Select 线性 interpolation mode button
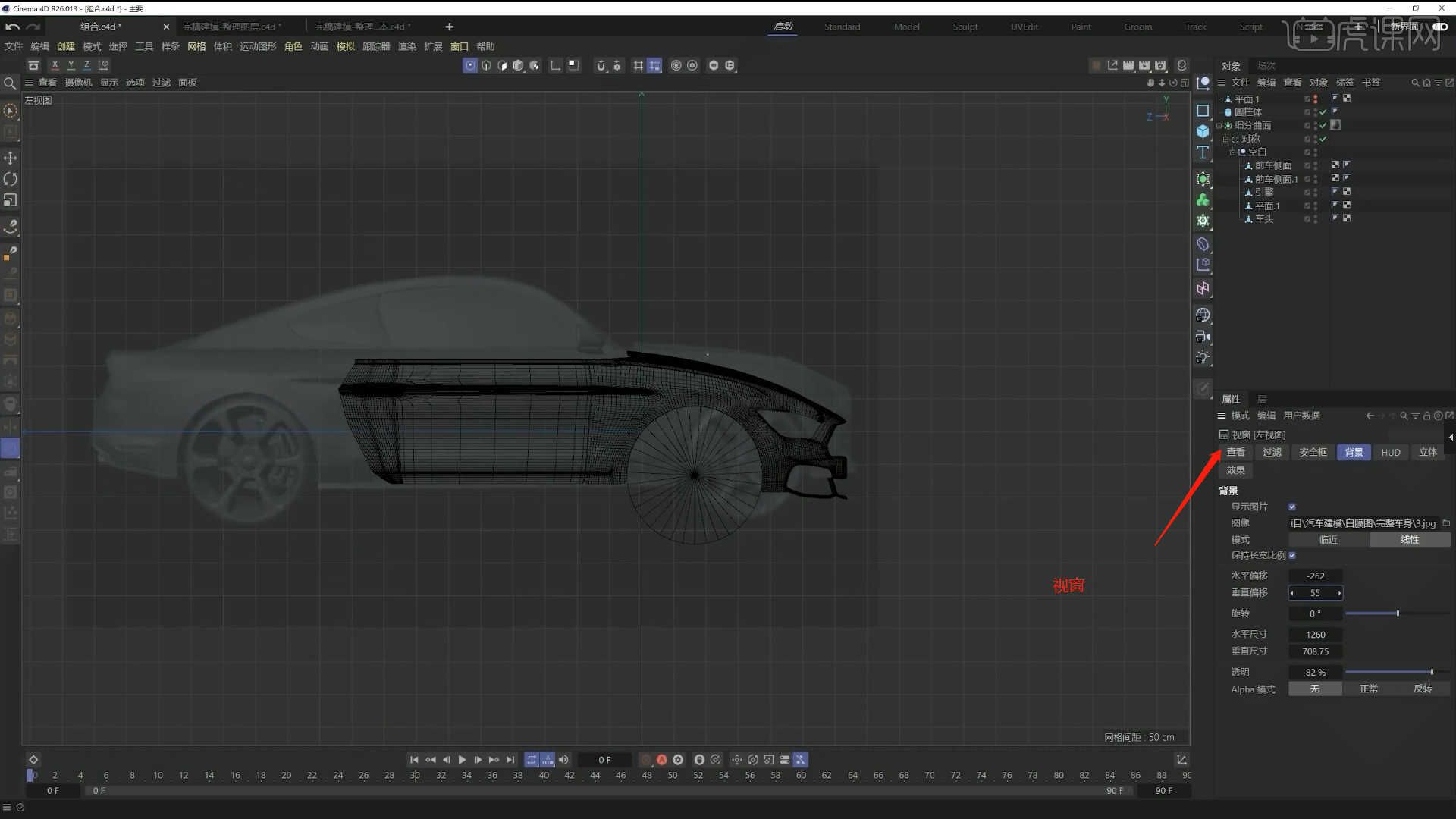 tap(1410, 540)
